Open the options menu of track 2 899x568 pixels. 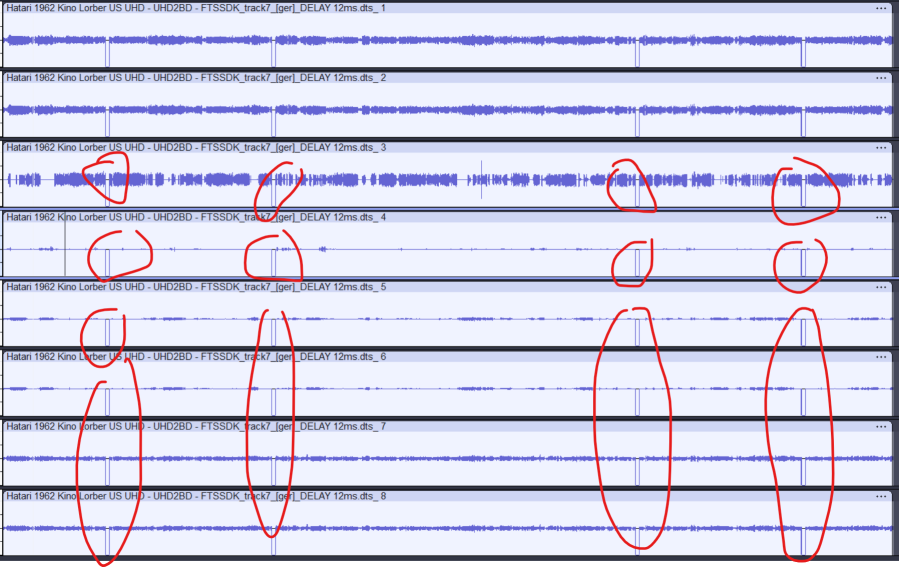(x=881, y=78)
